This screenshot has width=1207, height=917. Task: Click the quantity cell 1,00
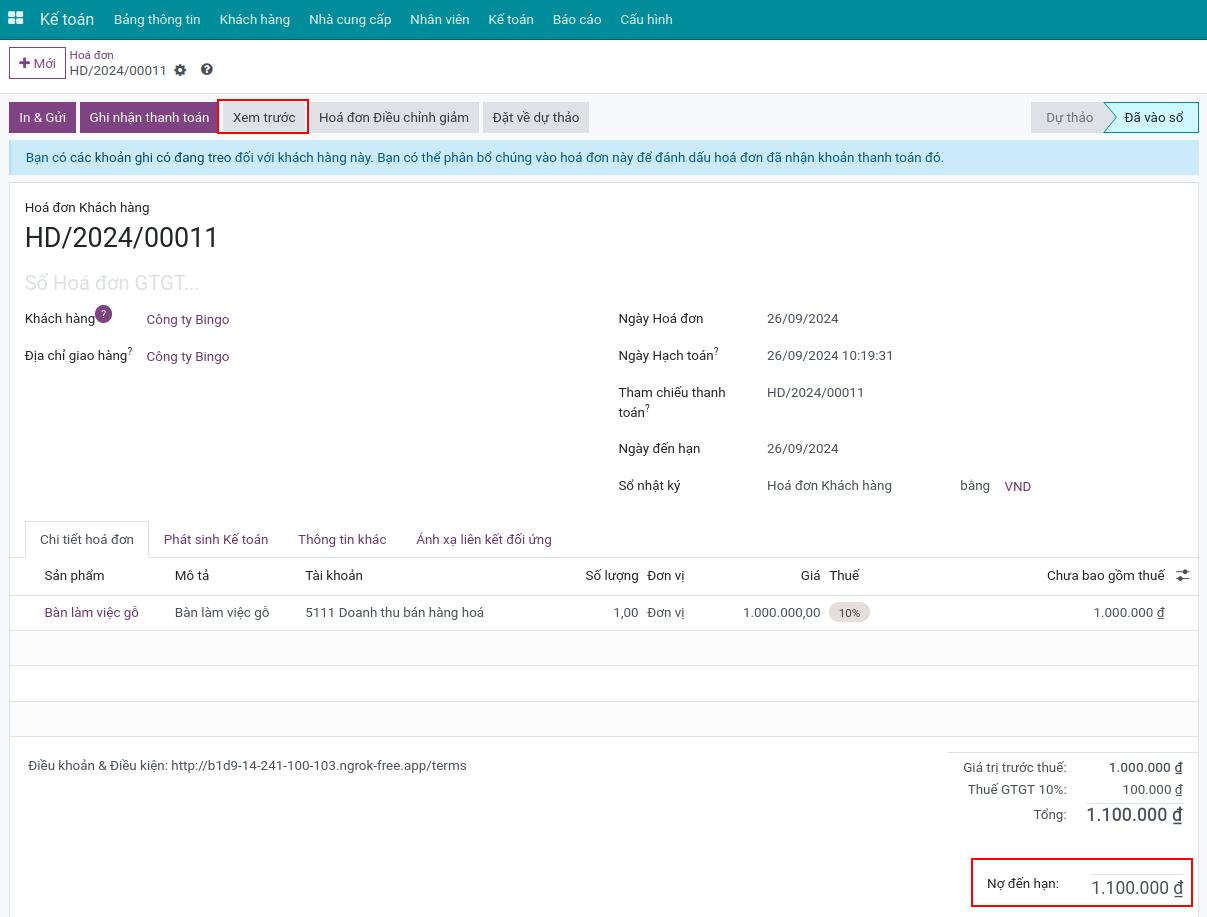[626, 612]
